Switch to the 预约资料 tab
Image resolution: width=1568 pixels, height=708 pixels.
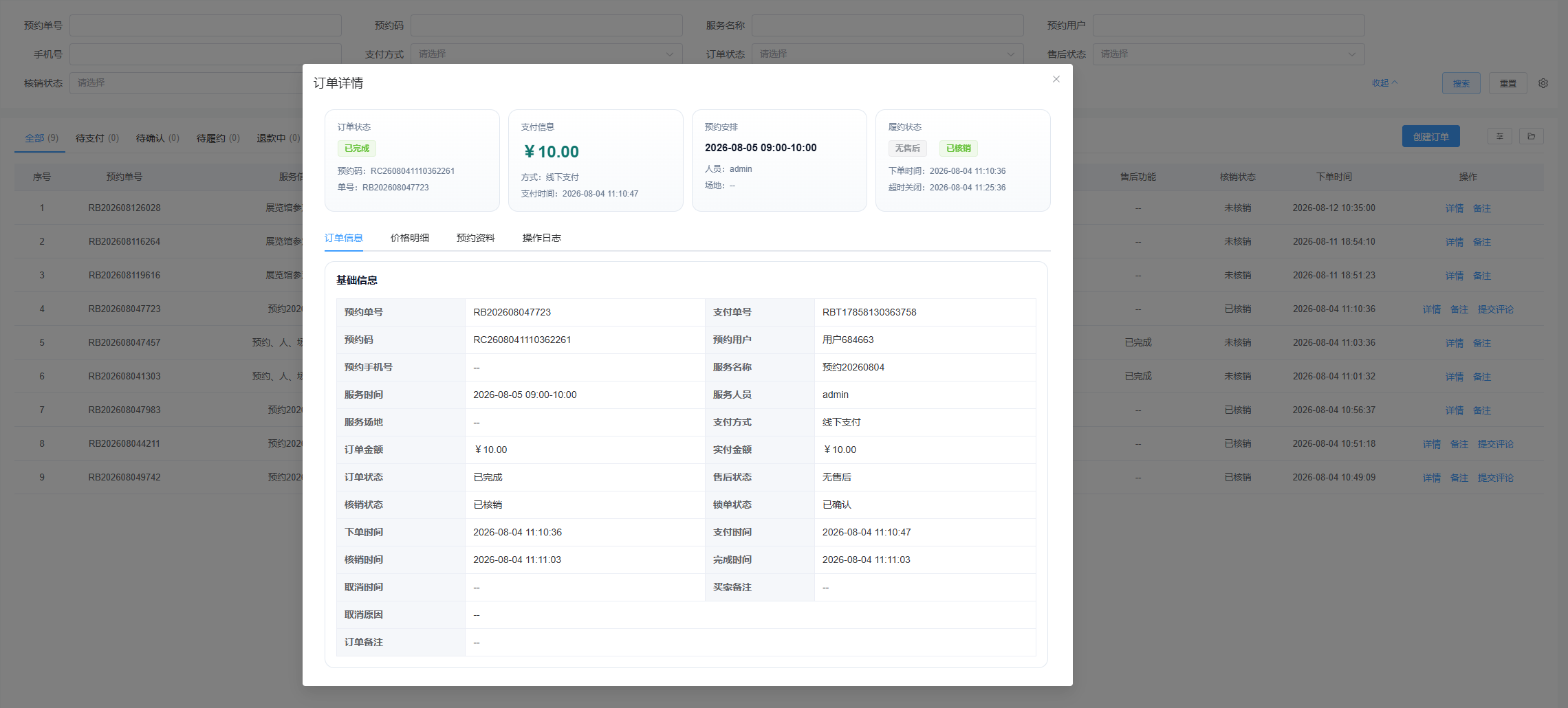pyautogui.click(x=475, y=238)
